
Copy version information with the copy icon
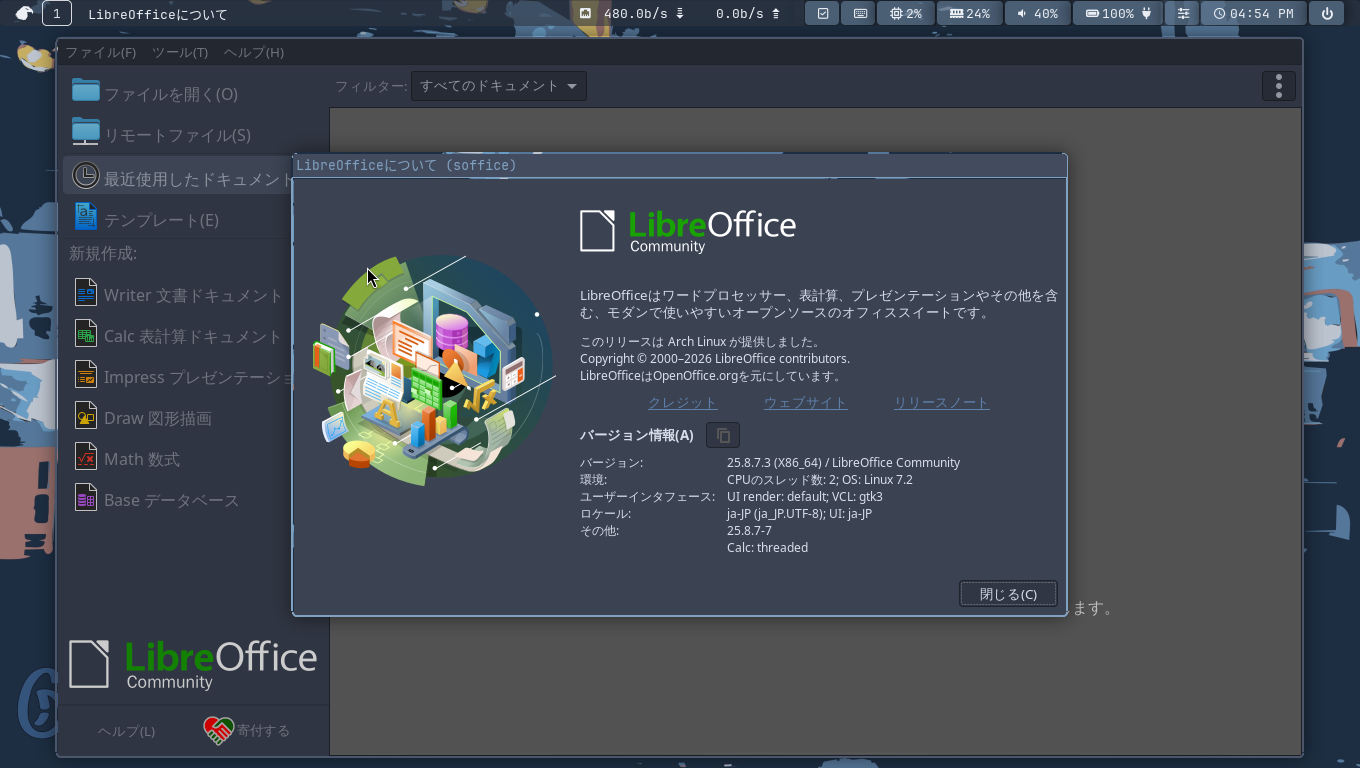pos(723,435)
